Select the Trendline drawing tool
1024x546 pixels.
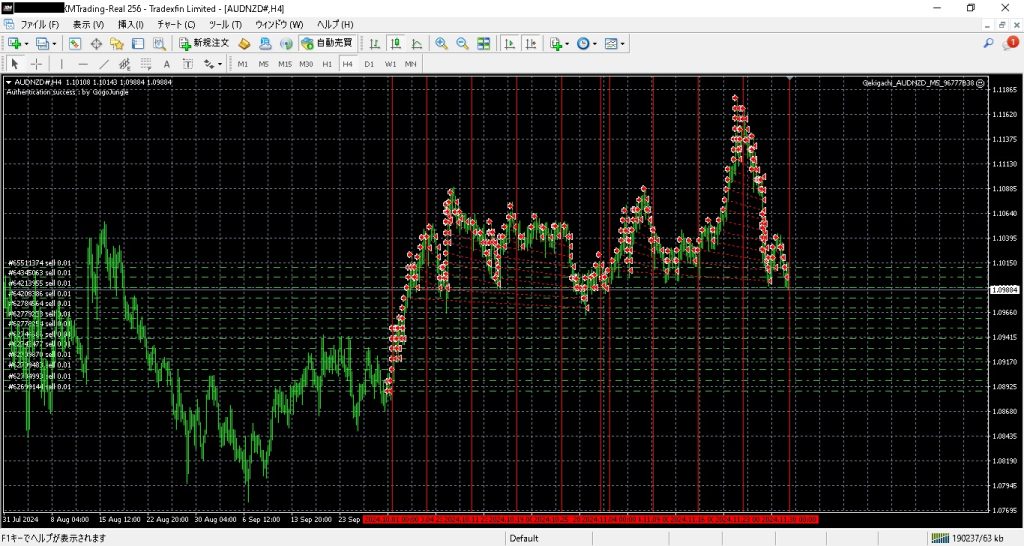(103, 63)
